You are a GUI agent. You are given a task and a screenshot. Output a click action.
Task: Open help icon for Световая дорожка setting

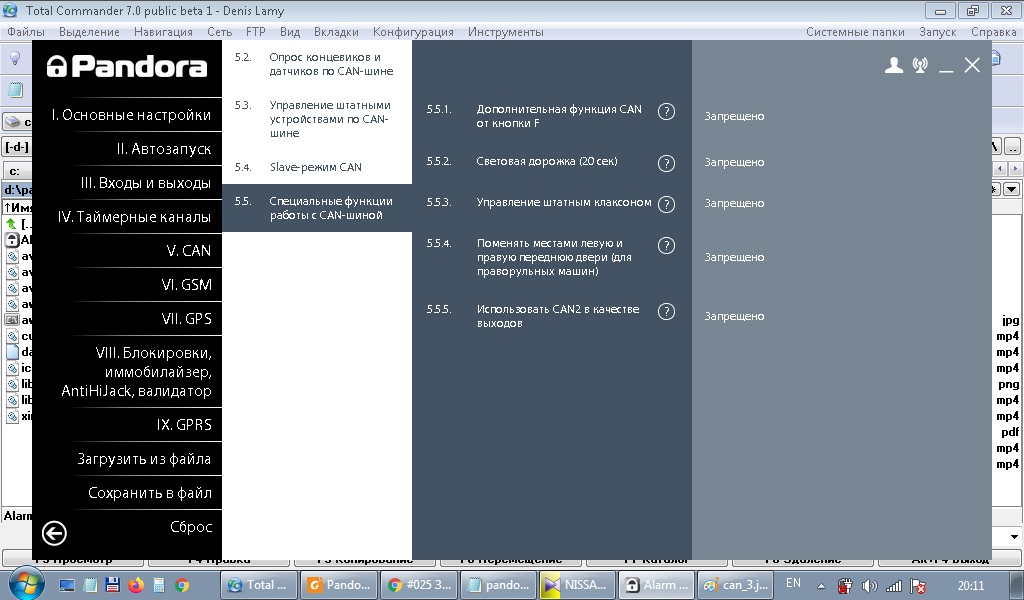666,163
